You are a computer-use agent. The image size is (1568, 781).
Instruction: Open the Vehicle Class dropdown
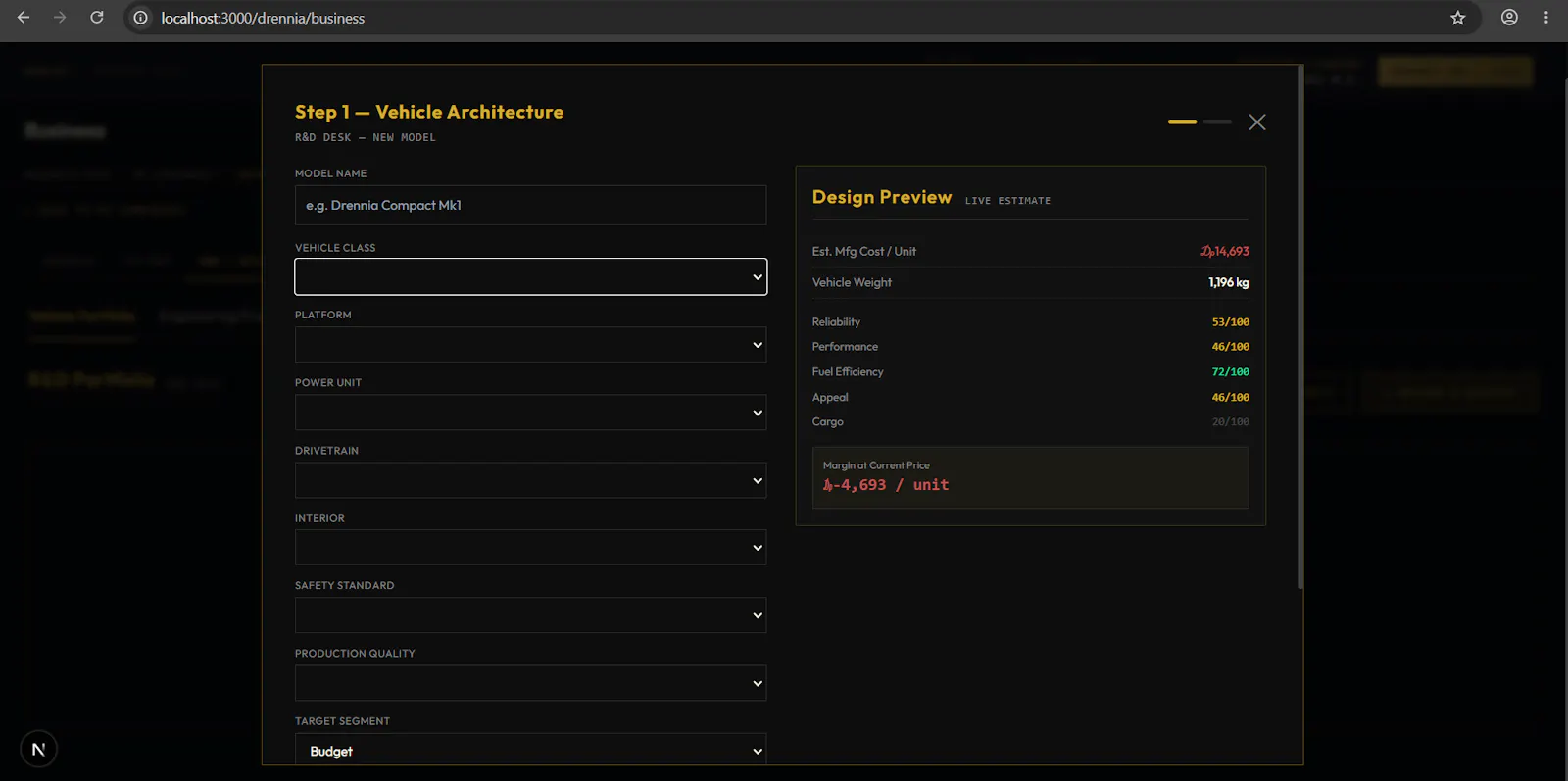coord(530,276)
